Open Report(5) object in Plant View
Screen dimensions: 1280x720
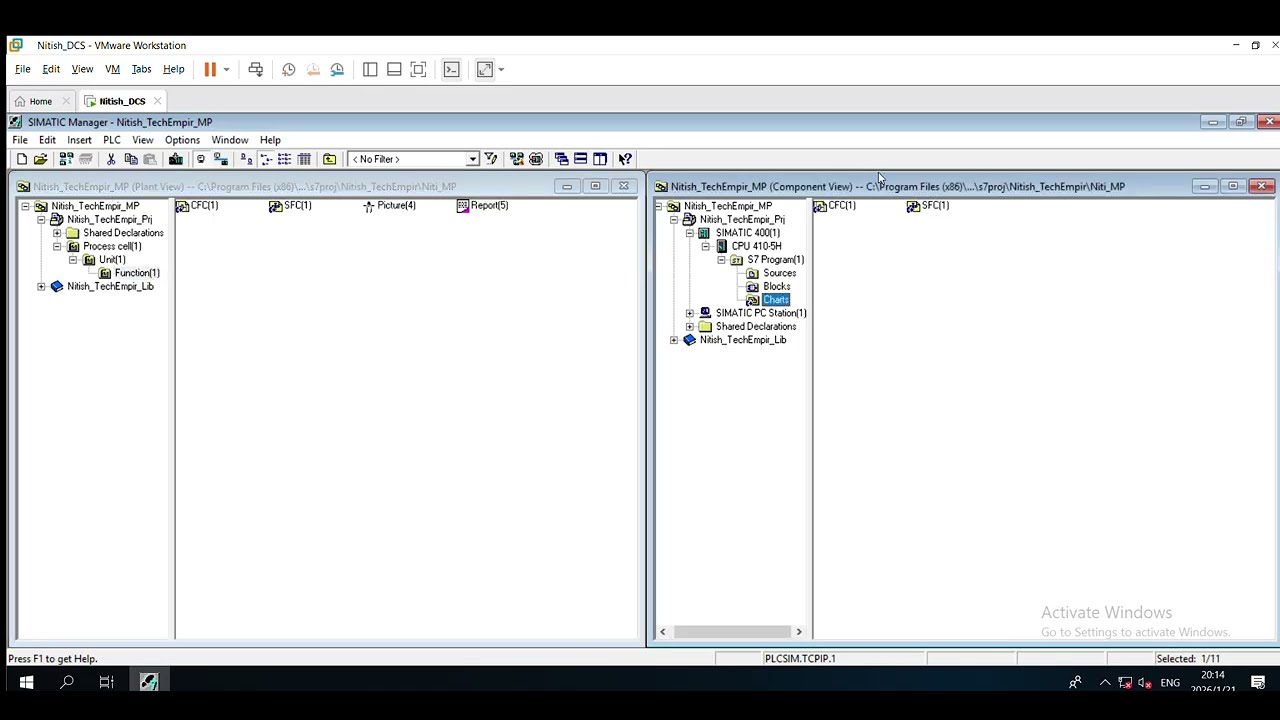(x=482, y=206)
